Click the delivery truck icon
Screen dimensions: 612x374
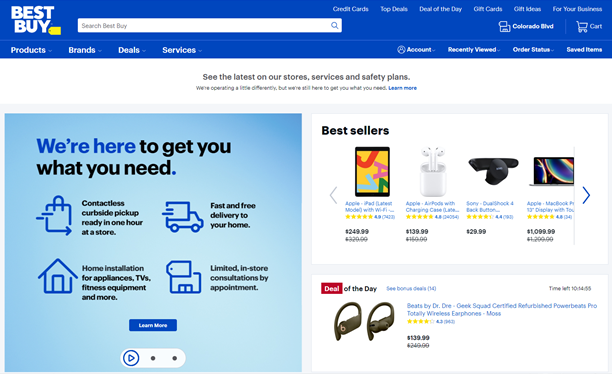[183, 217]
